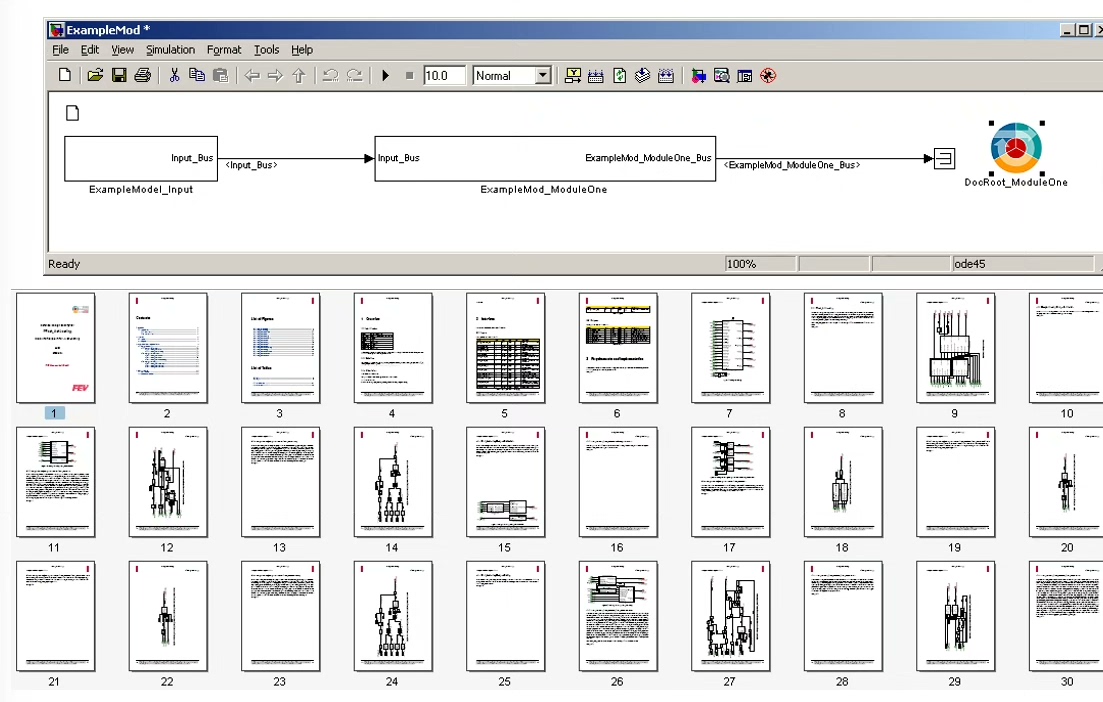The width and height of the screenshot is (1103, 702).
Task: Navigate forward with the right arrow icon
Action: (x=275, y=75)
